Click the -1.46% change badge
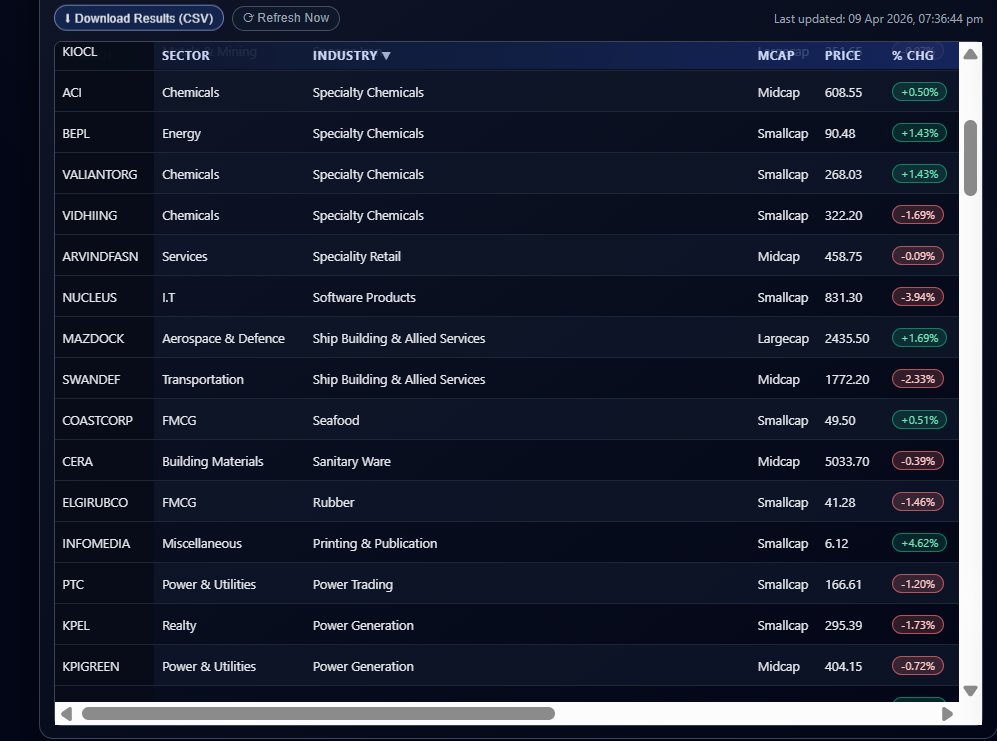Screen dimensions: 997x741 pyautogui.click(x=918, y=502)
